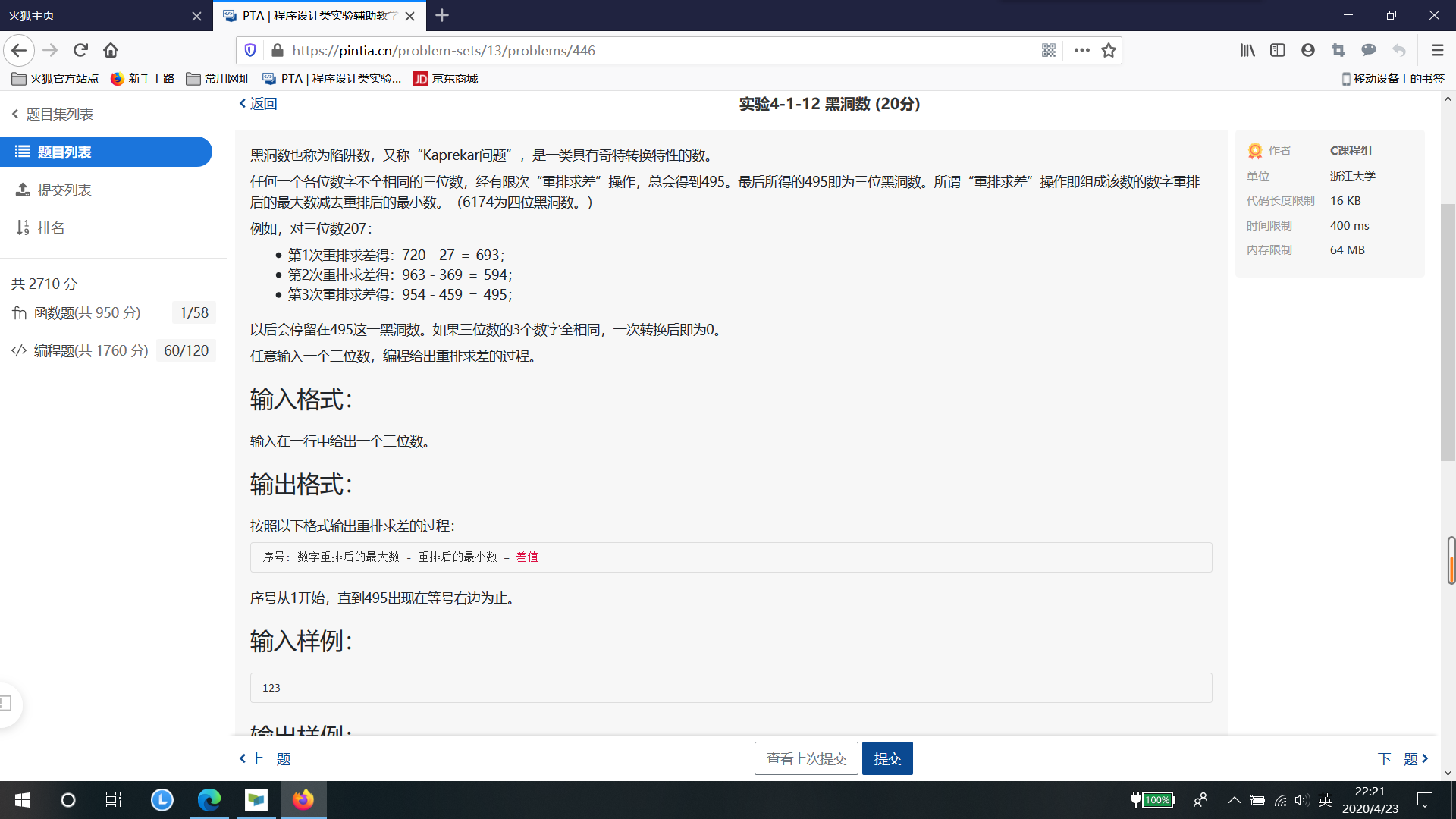Bookmark this page with the star icon
Screen dimensions: 1456x819
point(1109,50)
